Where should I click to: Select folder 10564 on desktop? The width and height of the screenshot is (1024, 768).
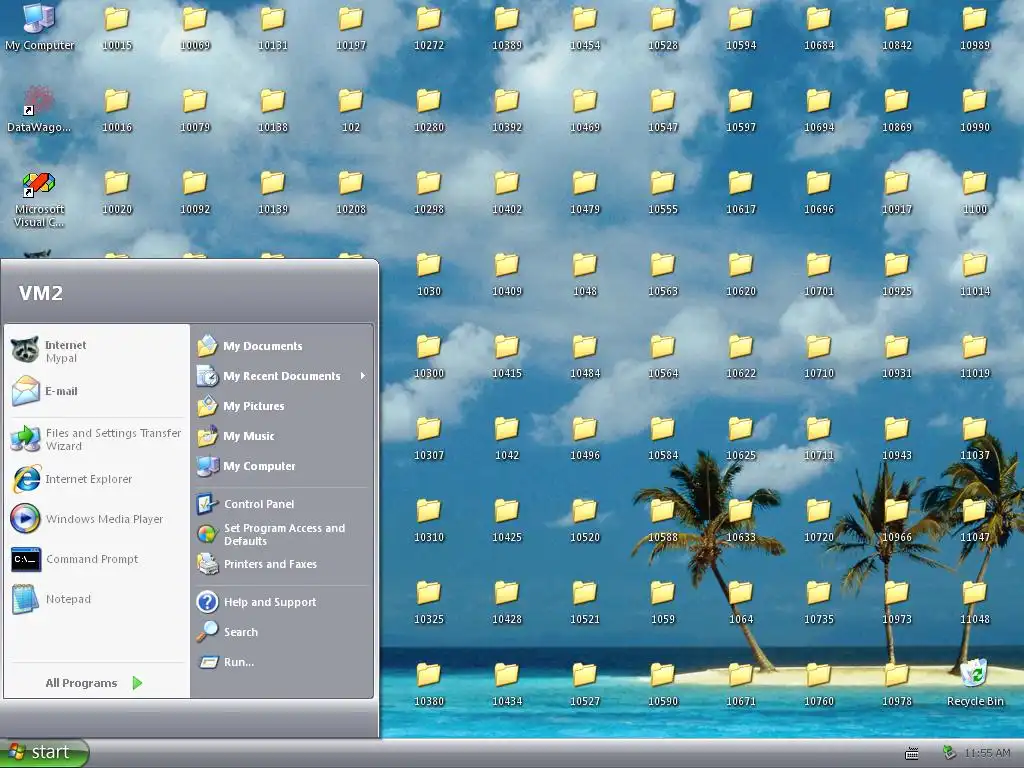(x=663, y=356)
